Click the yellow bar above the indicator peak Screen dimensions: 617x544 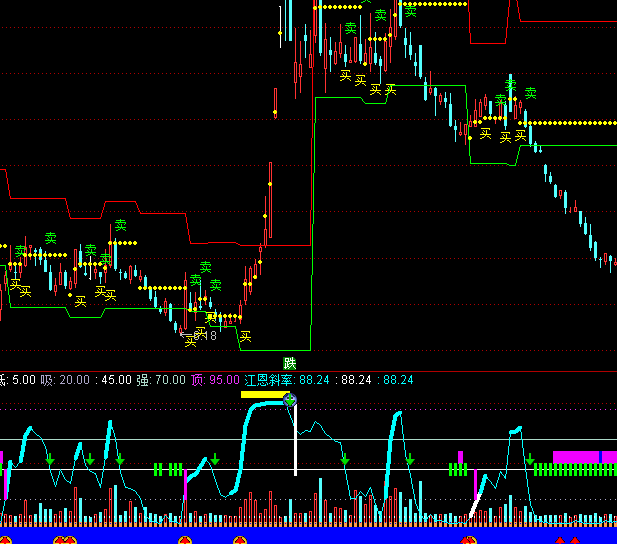point(263,394)
